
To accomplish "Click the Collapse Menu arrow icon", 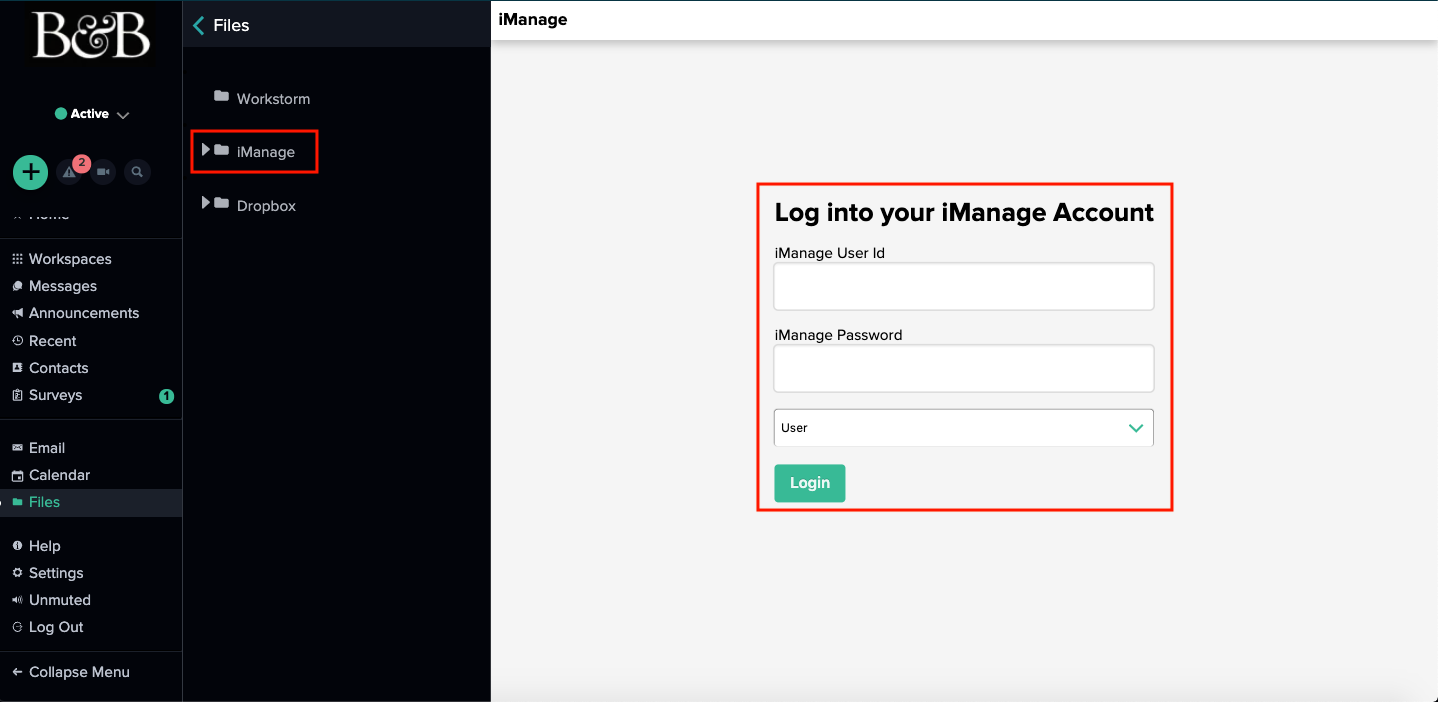I will [17, 672].
